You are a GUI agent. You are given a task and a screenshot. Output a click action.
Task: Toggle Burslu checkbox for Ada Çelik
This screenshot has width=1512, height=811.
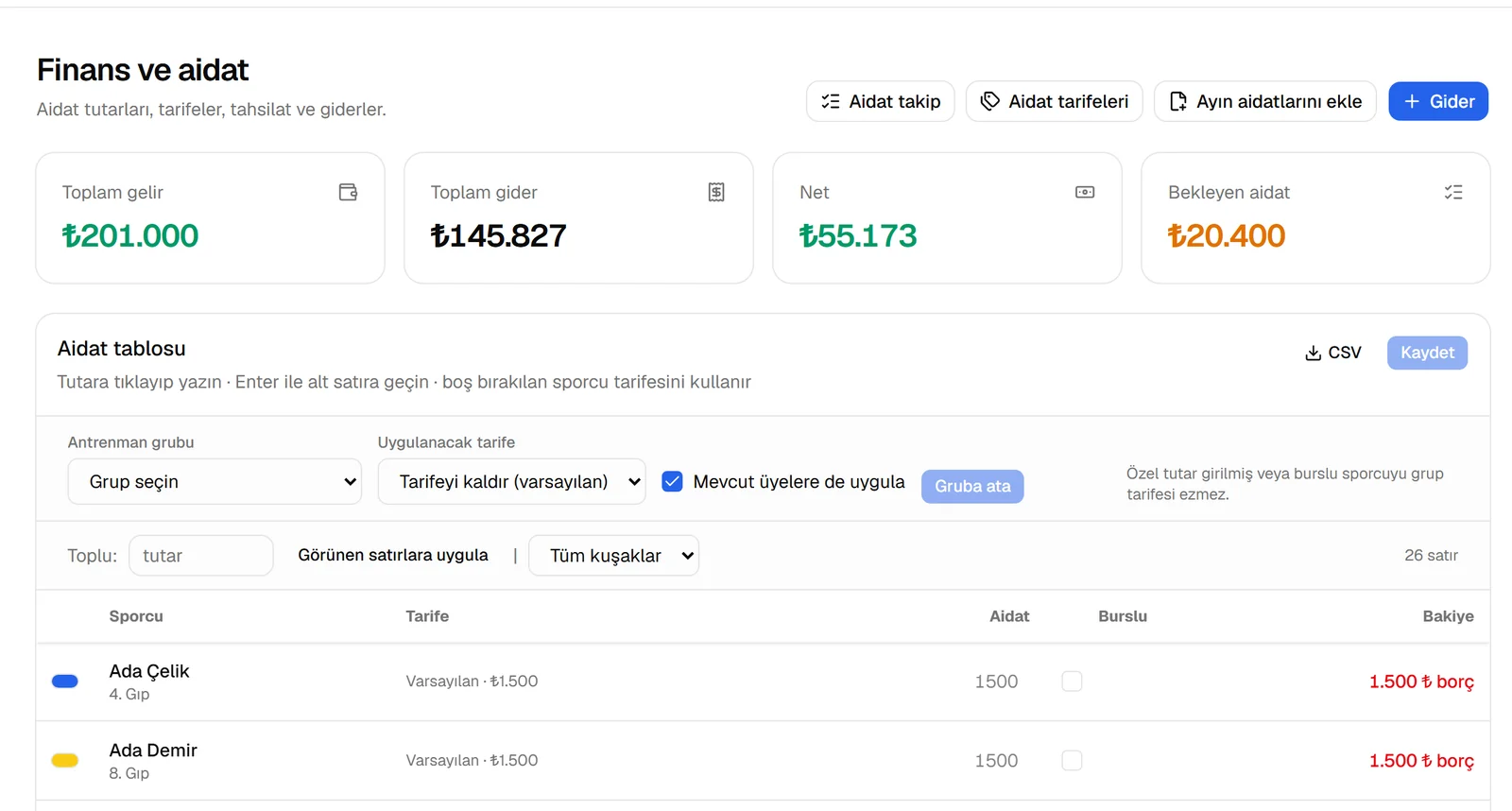click(1072, 681)
